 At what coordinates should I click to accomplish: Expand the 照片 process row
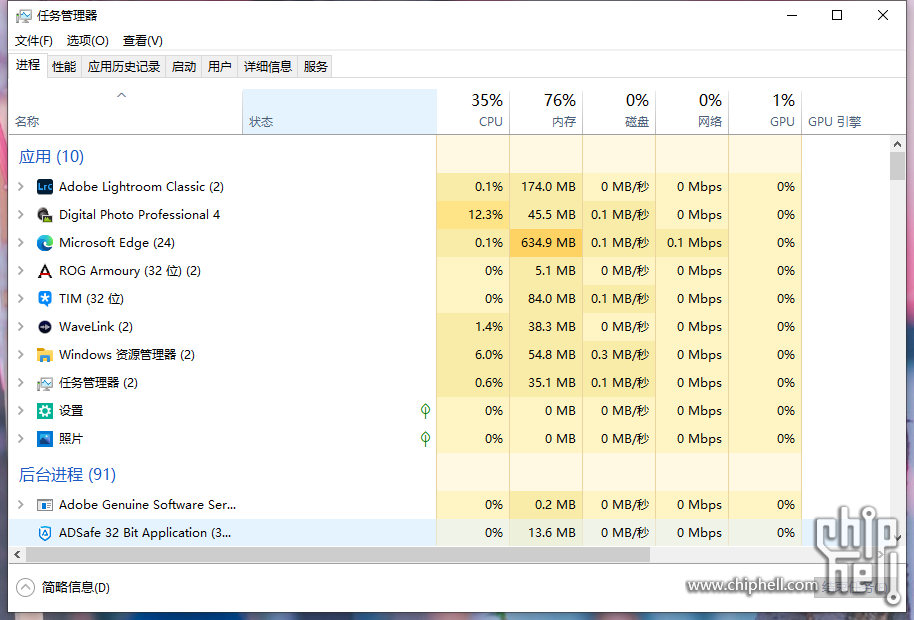coord(21,439)
